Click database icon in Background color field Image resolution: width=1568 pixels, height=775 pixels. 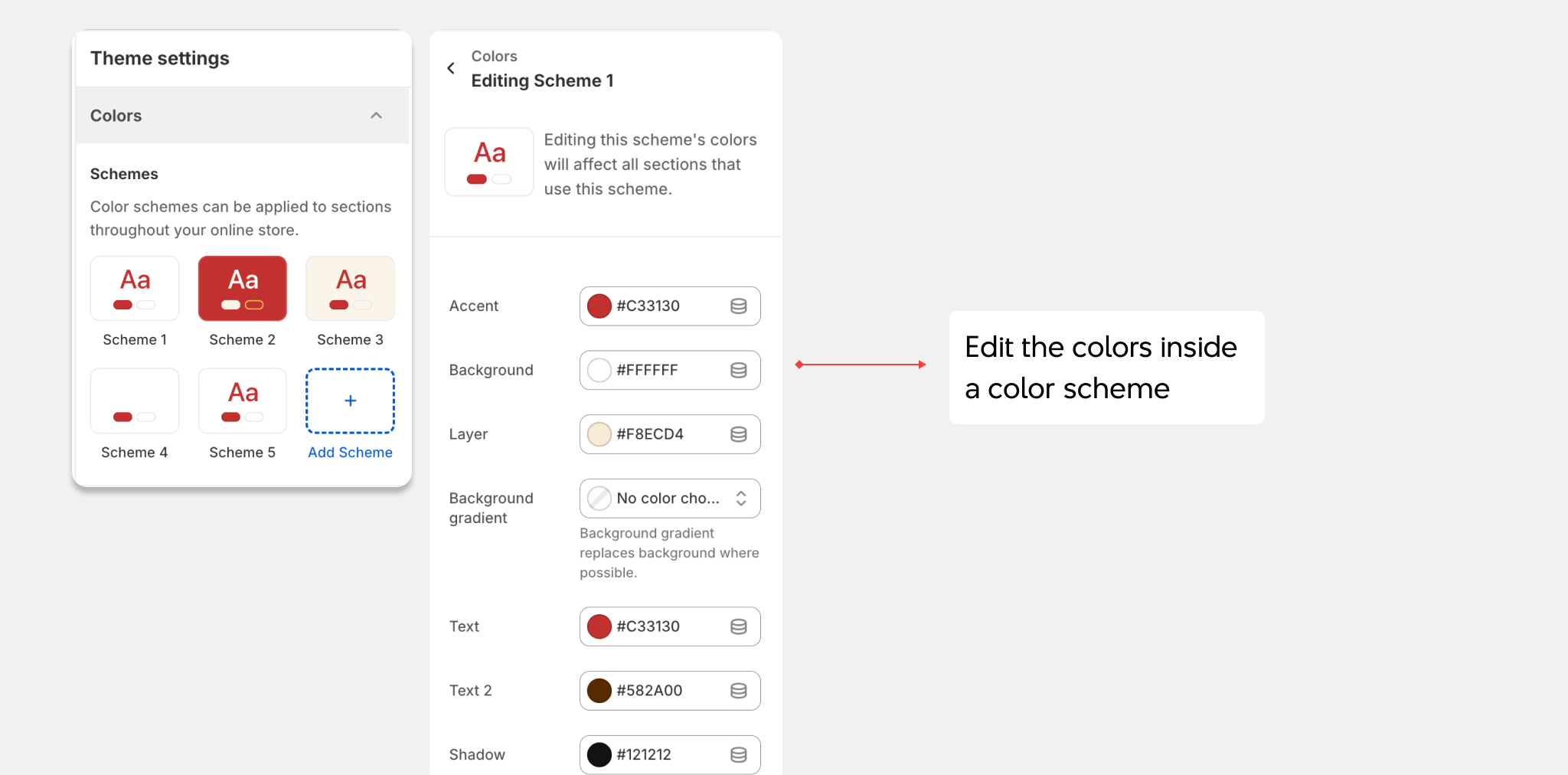(x=738, y=371)
